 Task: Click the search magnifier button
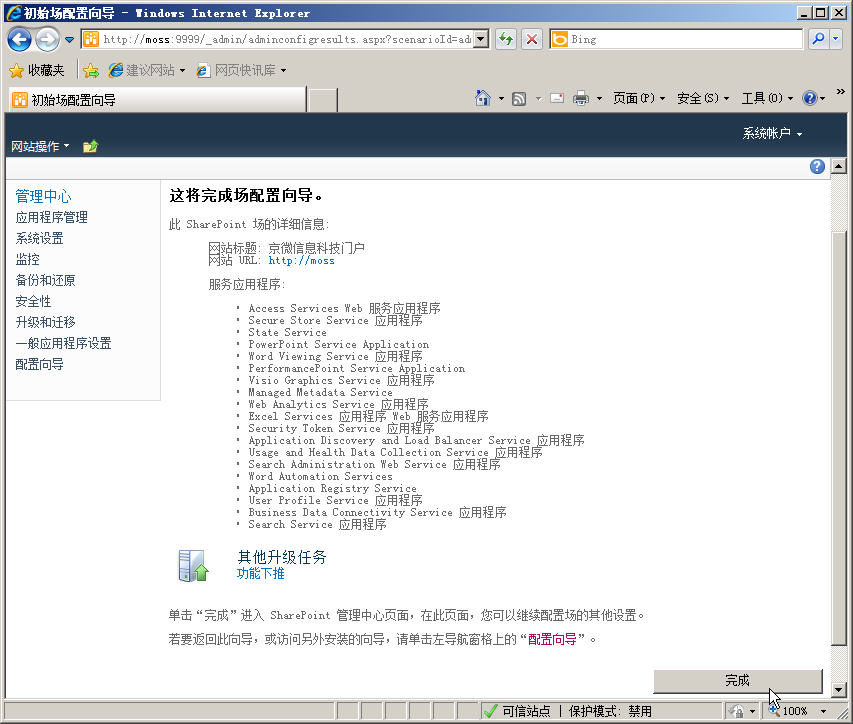coord(818,39)
